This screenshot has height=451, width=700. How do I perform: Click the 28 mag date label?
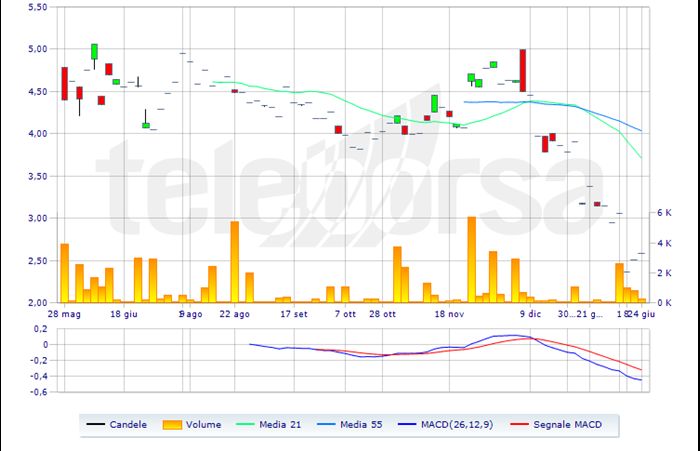(64, 314)
